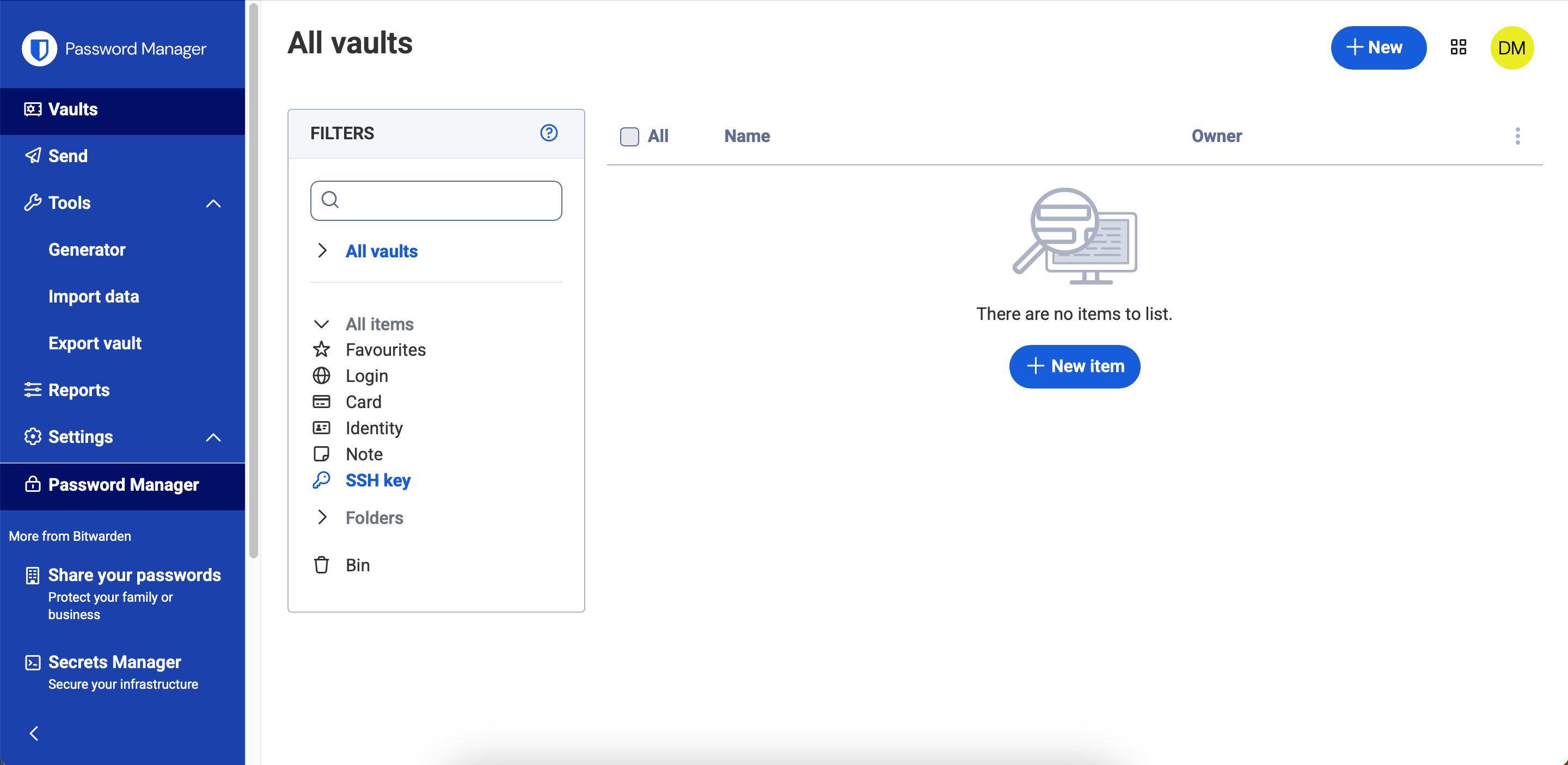Click the Settings label

(81, 436)
